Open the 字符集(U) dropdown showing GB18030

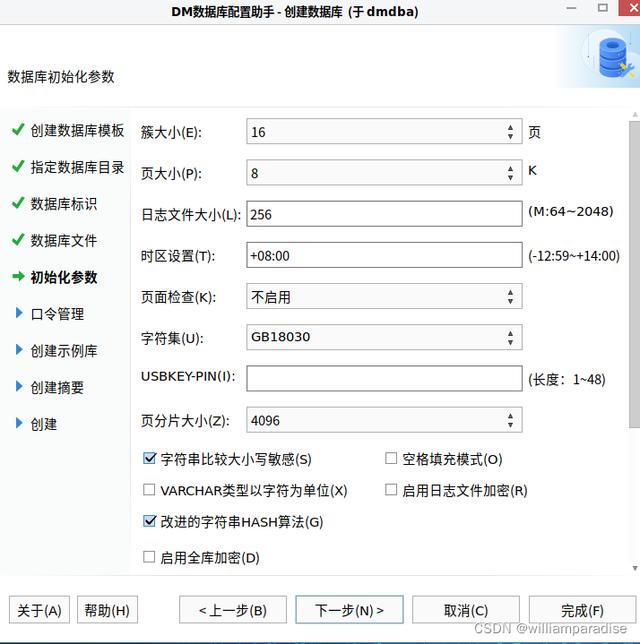[x=384, y=337]
